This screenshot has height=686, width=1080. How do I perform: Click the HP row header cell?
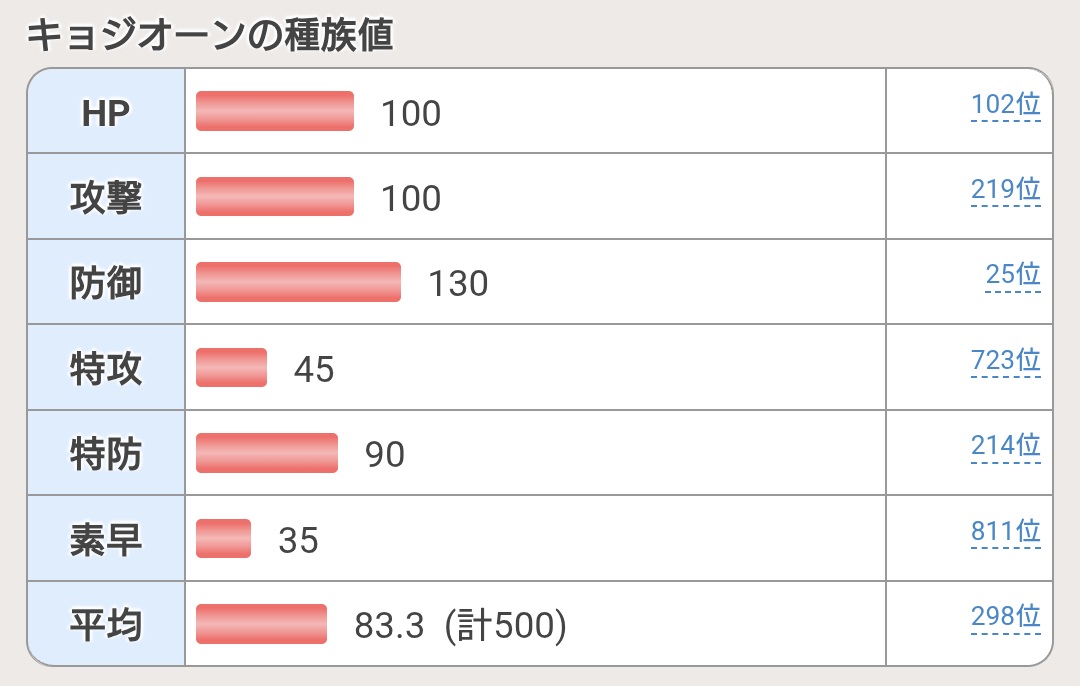click(x=106, y=113)
